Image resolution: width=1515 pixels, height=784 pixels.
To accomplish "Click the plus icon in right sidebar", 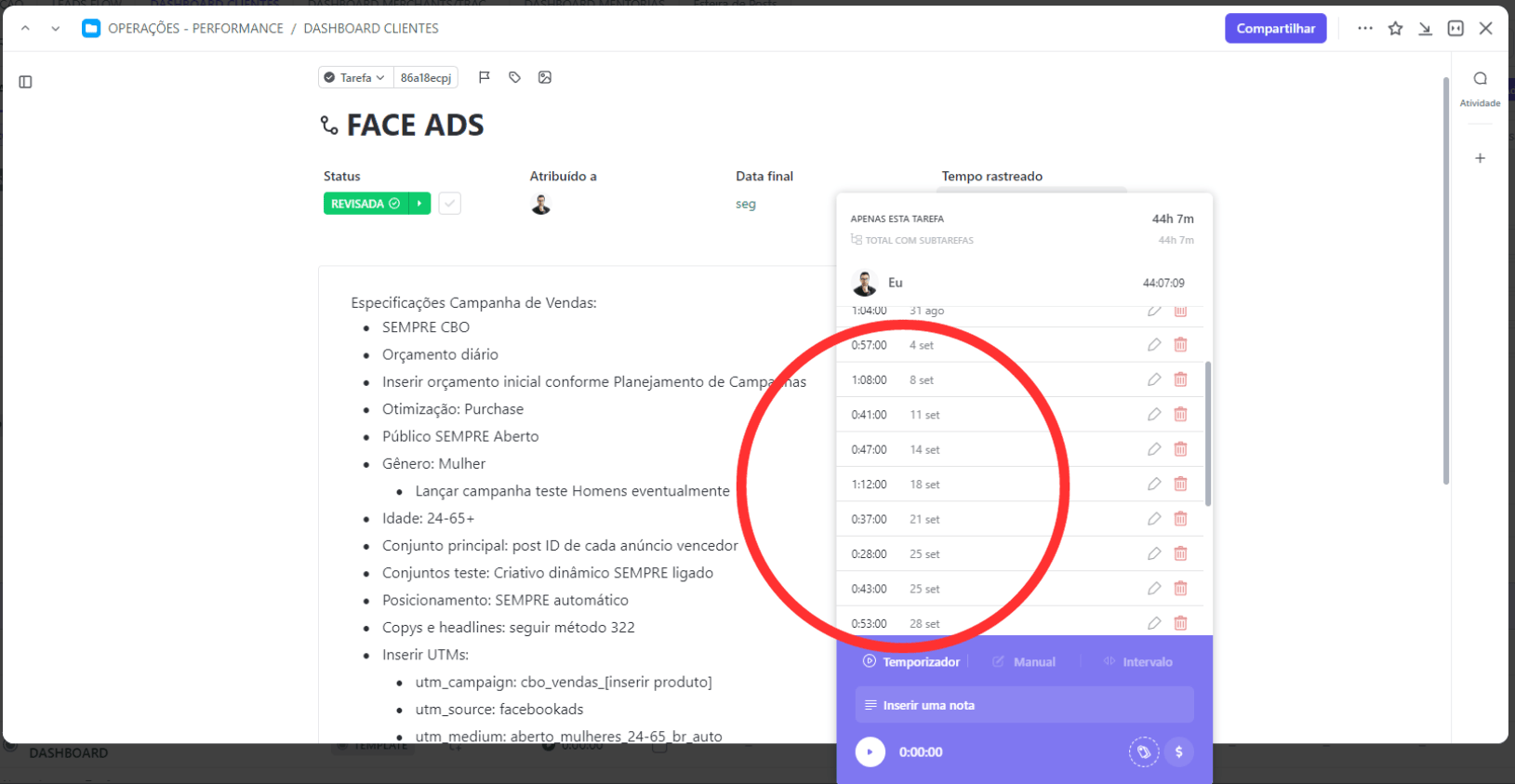I will coord(1480,158).
